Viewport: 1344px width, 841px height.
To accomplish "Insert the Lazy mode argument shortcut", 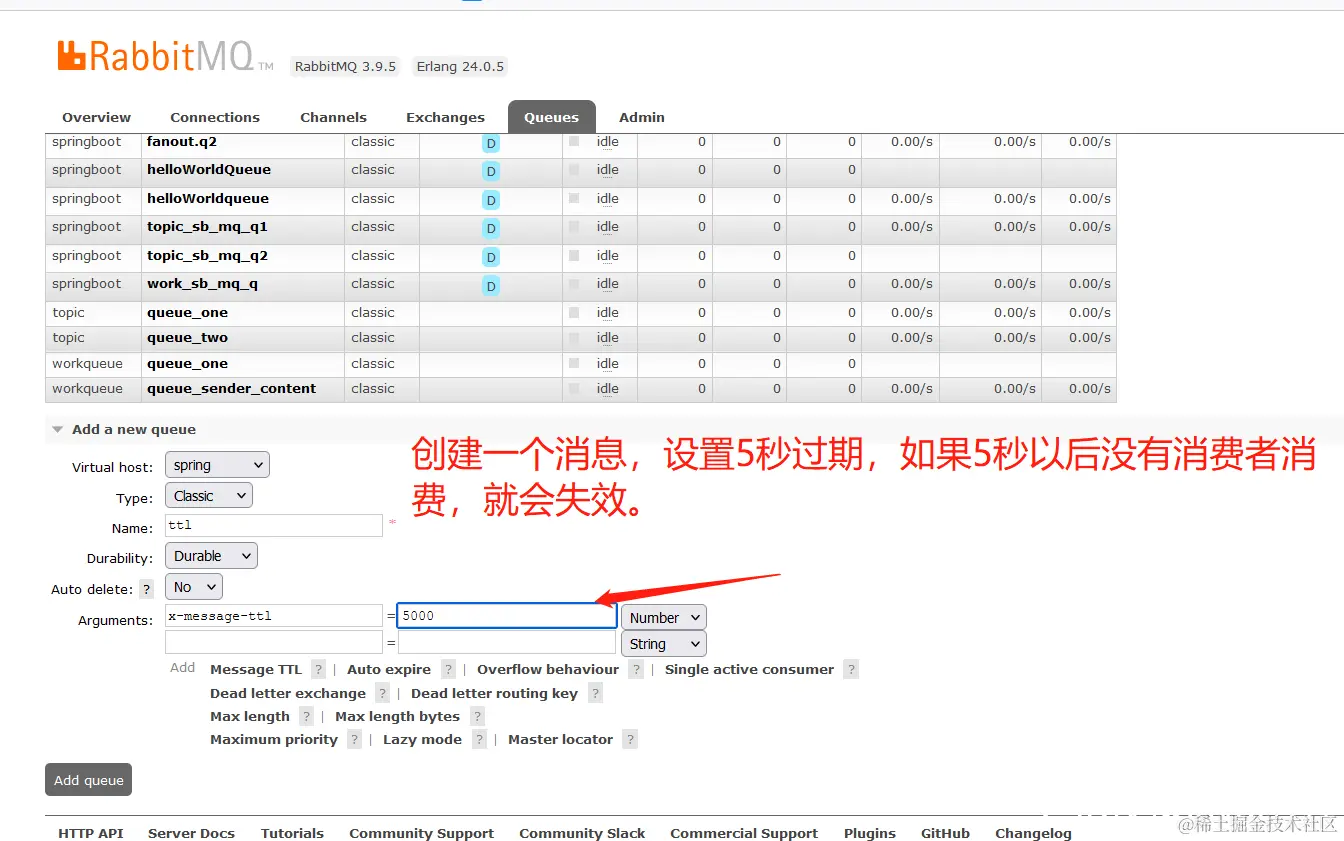I will tap(422, 739).
